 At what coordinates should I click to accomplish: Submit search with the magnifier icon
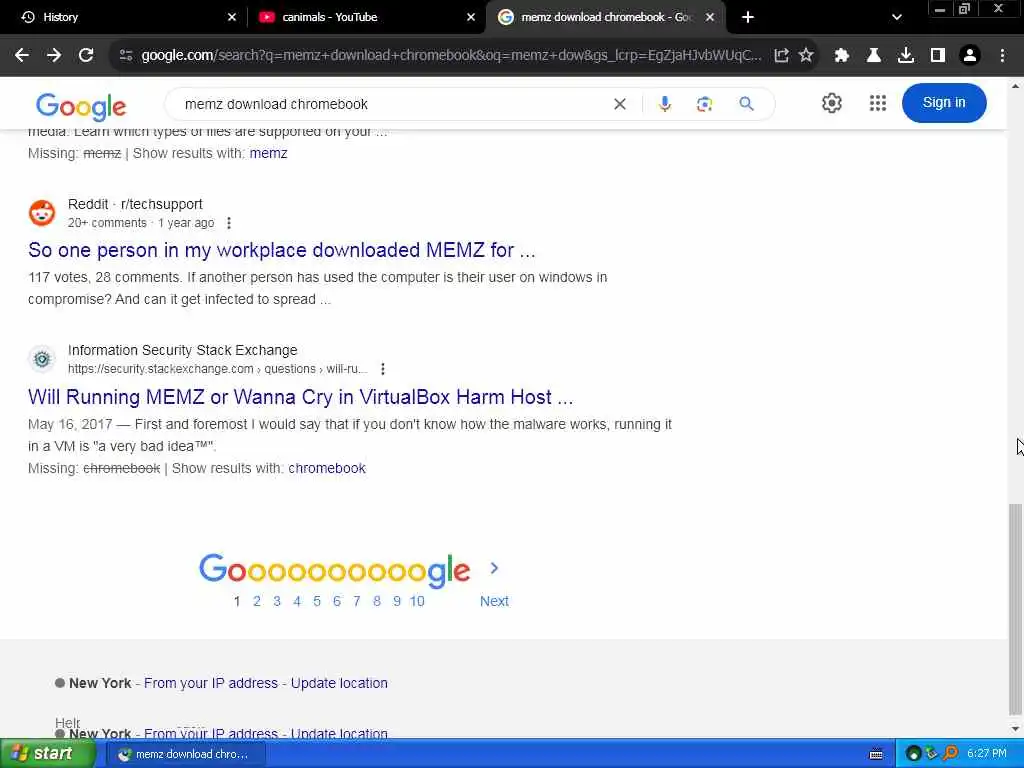coord(746,104)
